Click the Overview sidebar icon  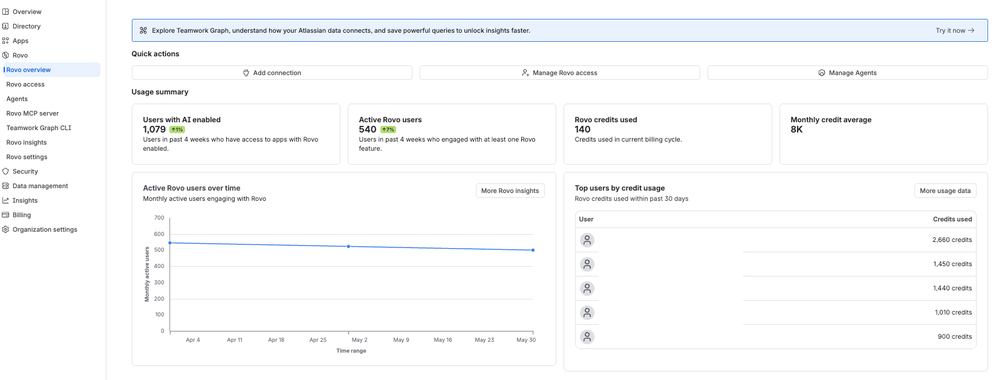click(6, 11)
